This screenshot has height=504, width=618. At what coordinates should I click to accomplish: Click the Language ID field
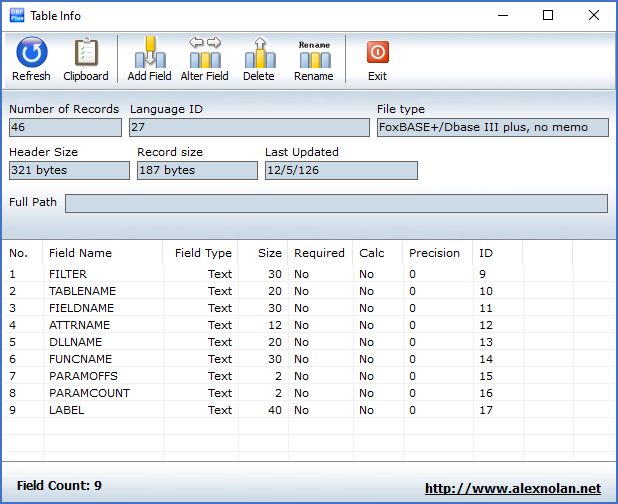click(249, 127)
